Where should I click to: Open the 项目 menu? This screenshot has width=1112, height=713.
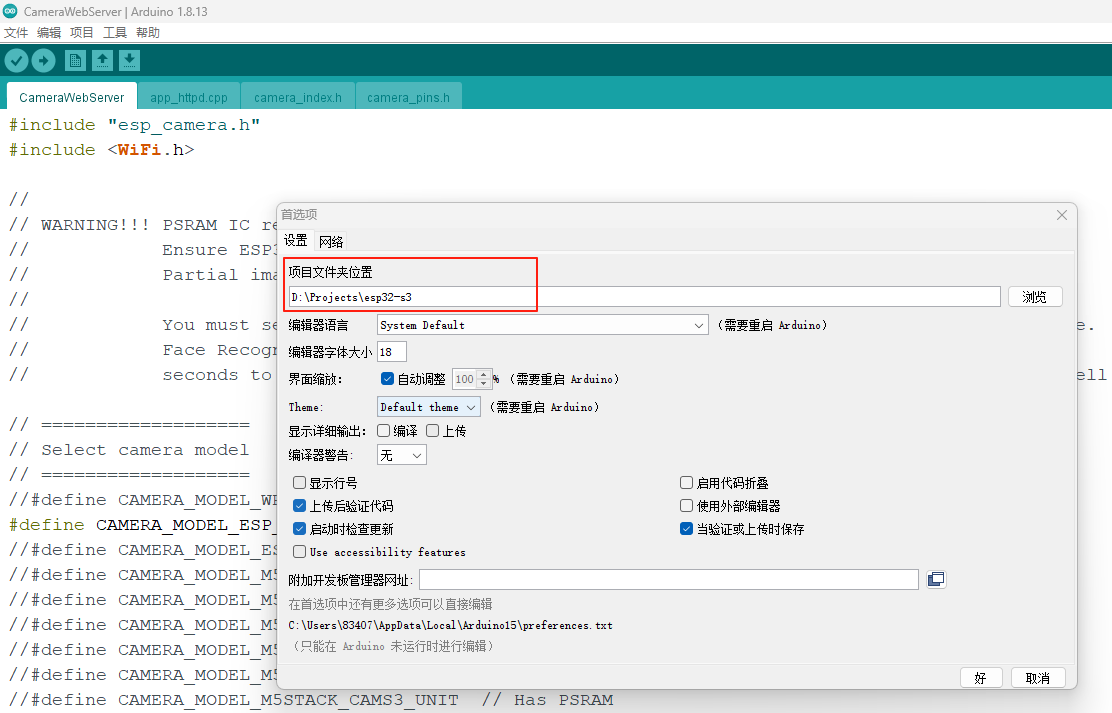(x=82, y=33)
